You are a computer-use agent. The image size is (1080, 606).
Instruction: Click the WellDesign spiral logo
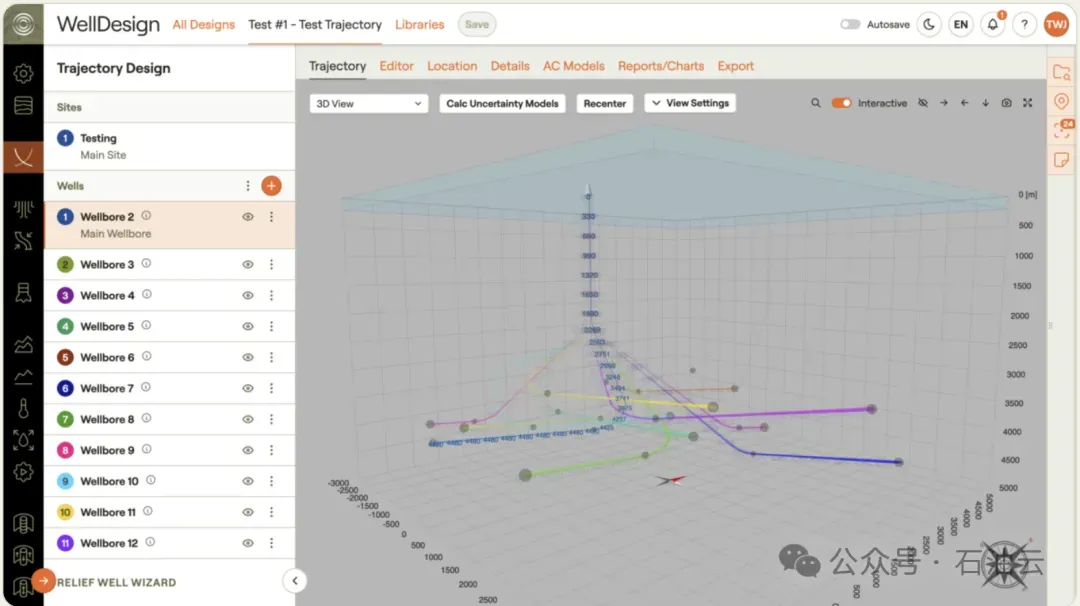(23, 24)
